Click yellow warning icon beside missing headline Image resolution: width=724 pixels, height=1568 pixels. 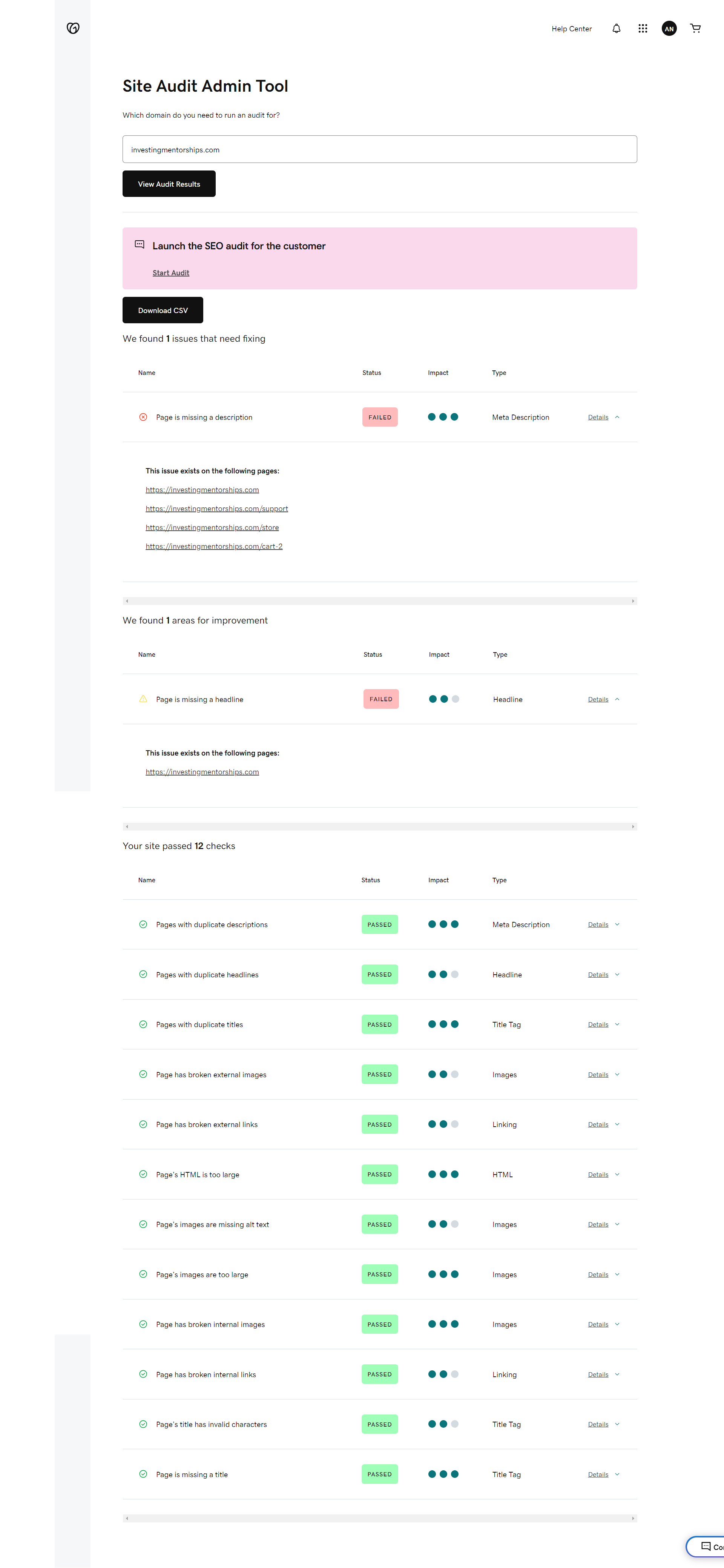pos(143,699)
